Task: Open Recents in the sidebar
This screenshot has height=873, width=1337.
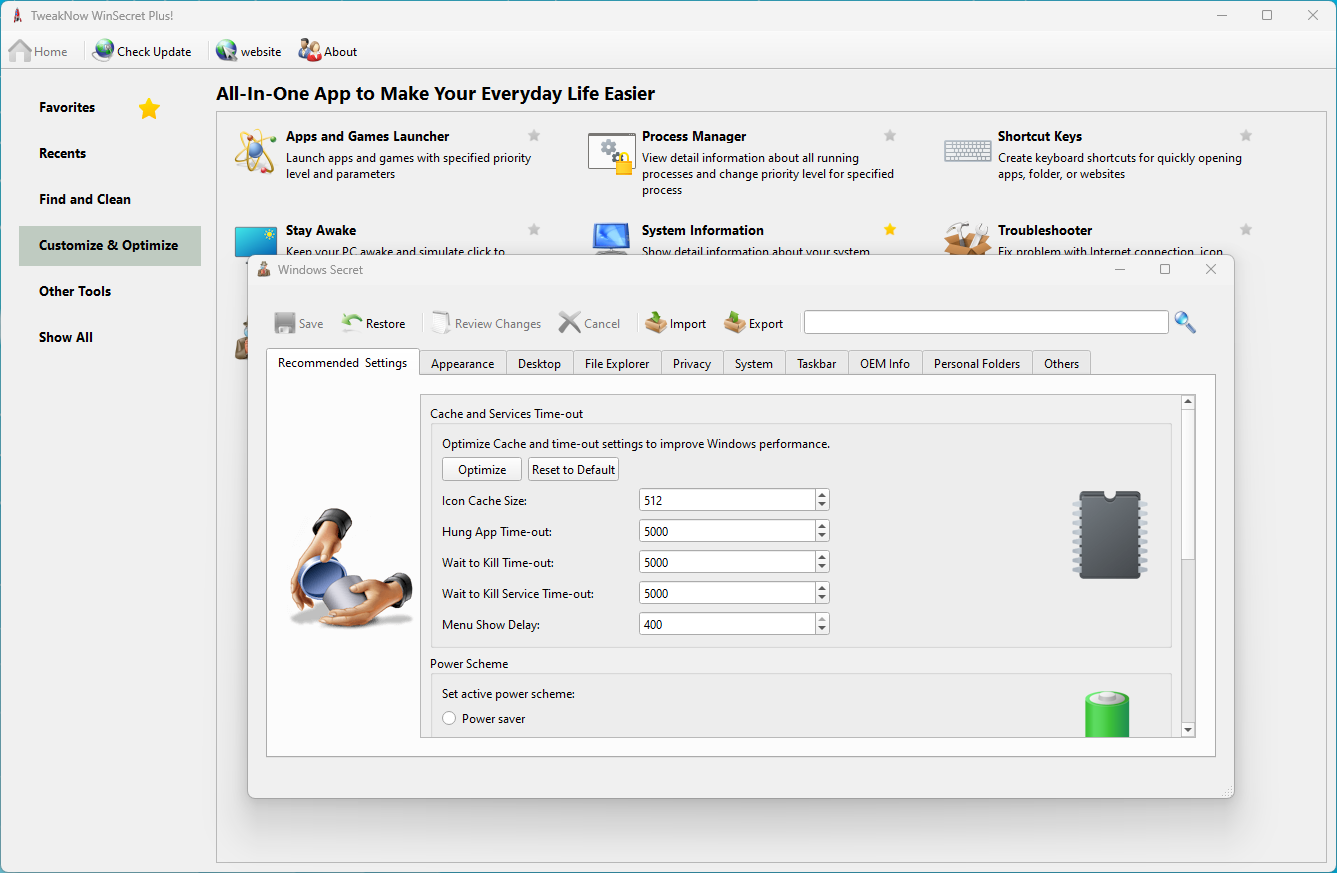Action: [63, 153]
